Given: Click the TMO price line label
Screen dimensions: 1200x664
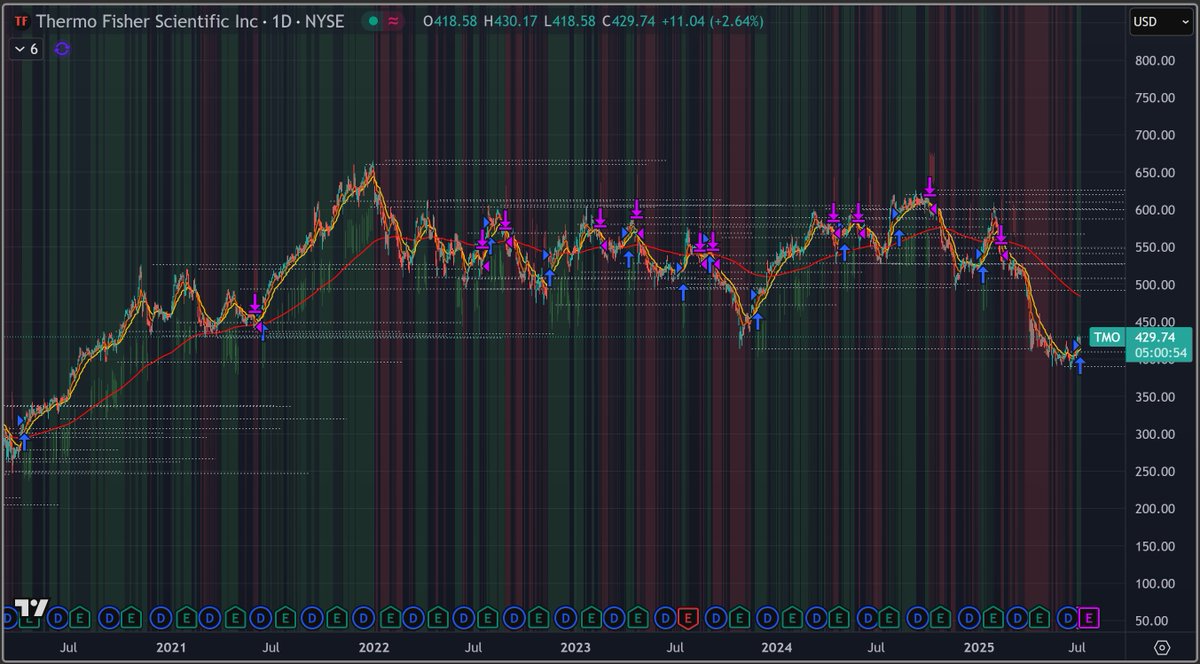Looking at the screenshot, I should click(1106, 338).
